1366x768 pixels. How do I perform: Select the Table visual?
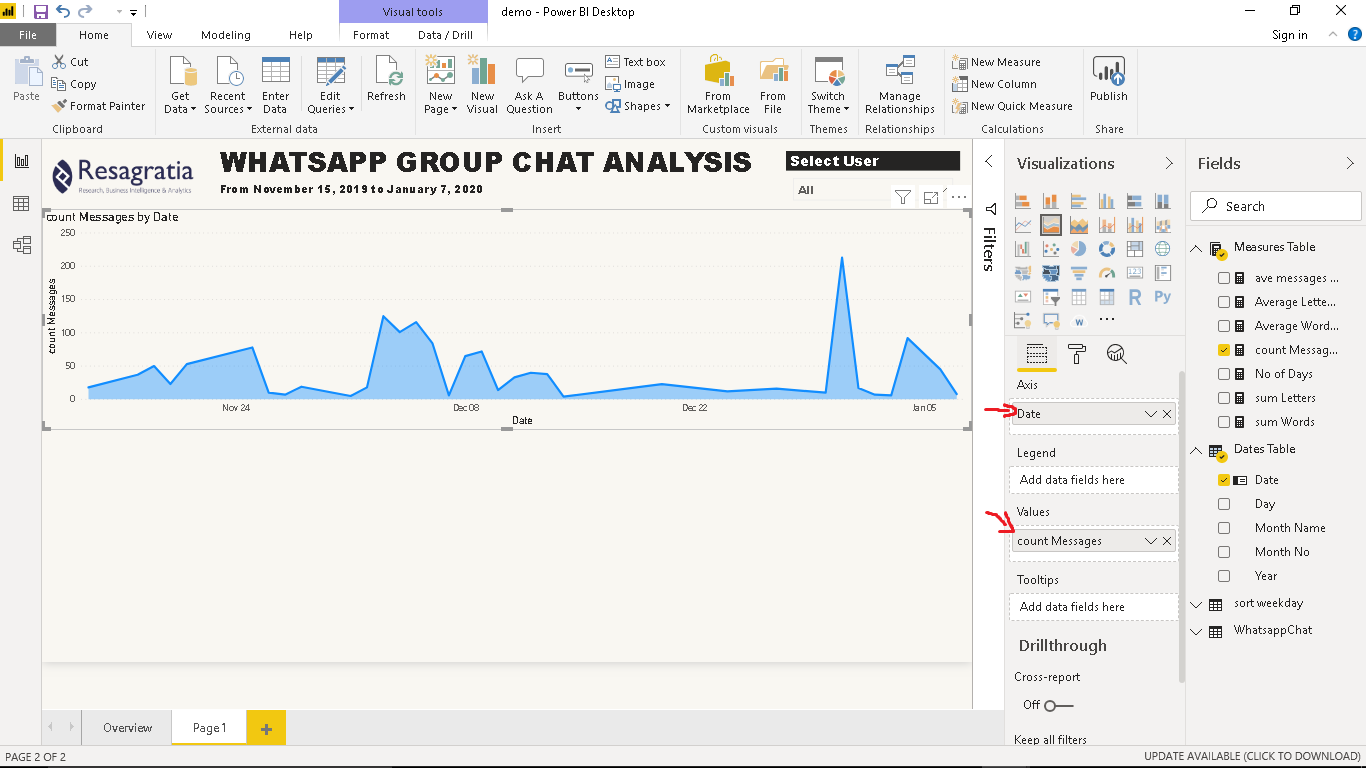1078,296
